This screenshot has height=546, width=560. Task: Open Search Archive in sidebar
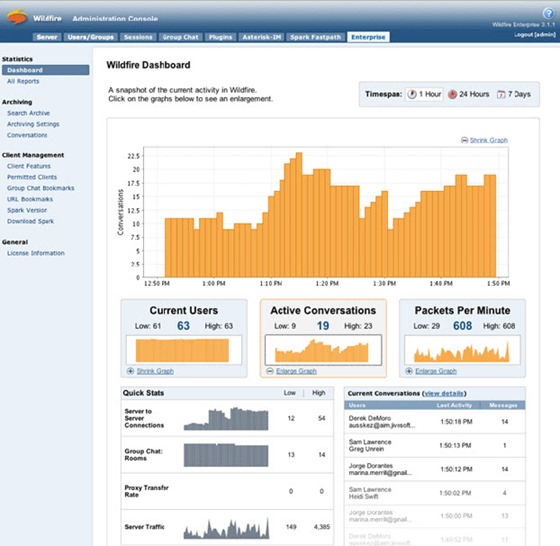pyautogui.click(x=29, y=113)
